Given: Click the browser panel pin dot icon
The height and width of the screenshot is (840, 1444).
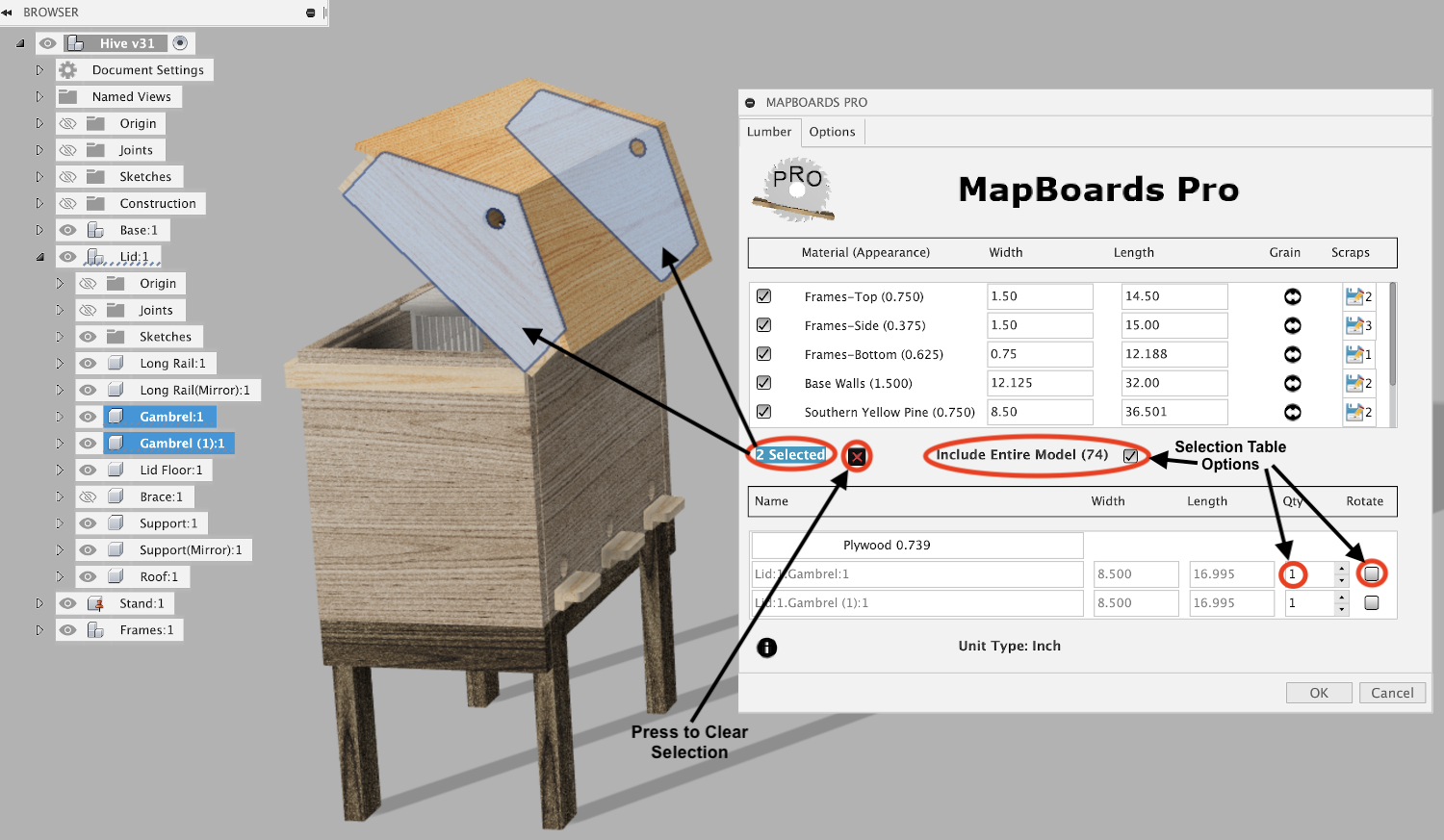Looking at the screenshot, I should [x=310, y=13].
